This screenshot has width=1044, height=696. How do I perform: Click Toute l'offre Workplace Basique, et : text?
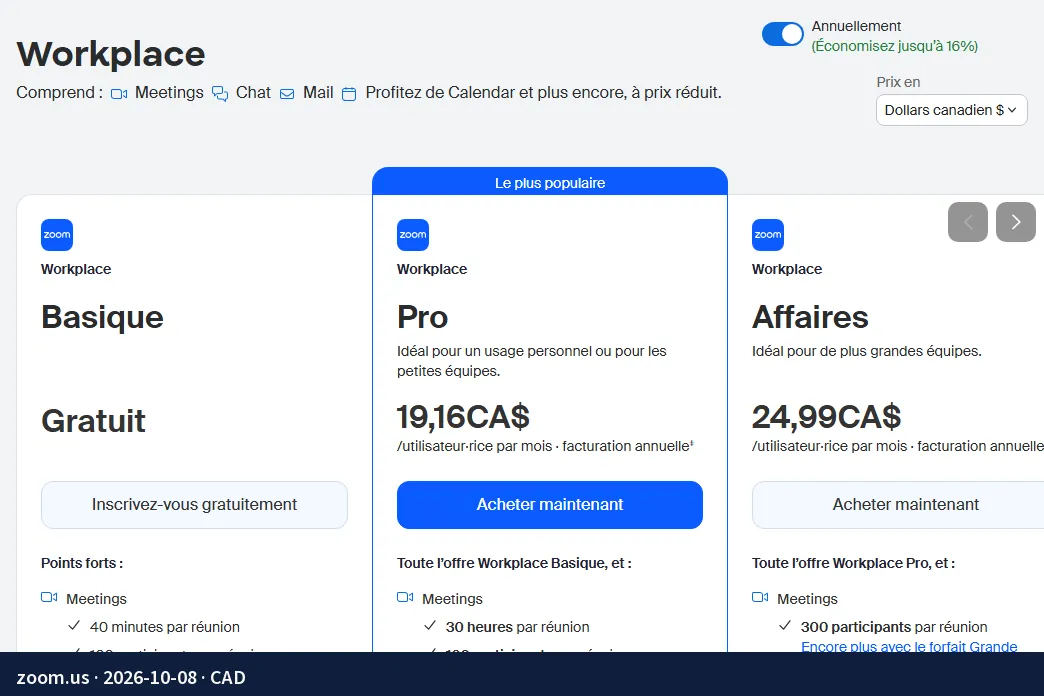[x=514, y=563]
